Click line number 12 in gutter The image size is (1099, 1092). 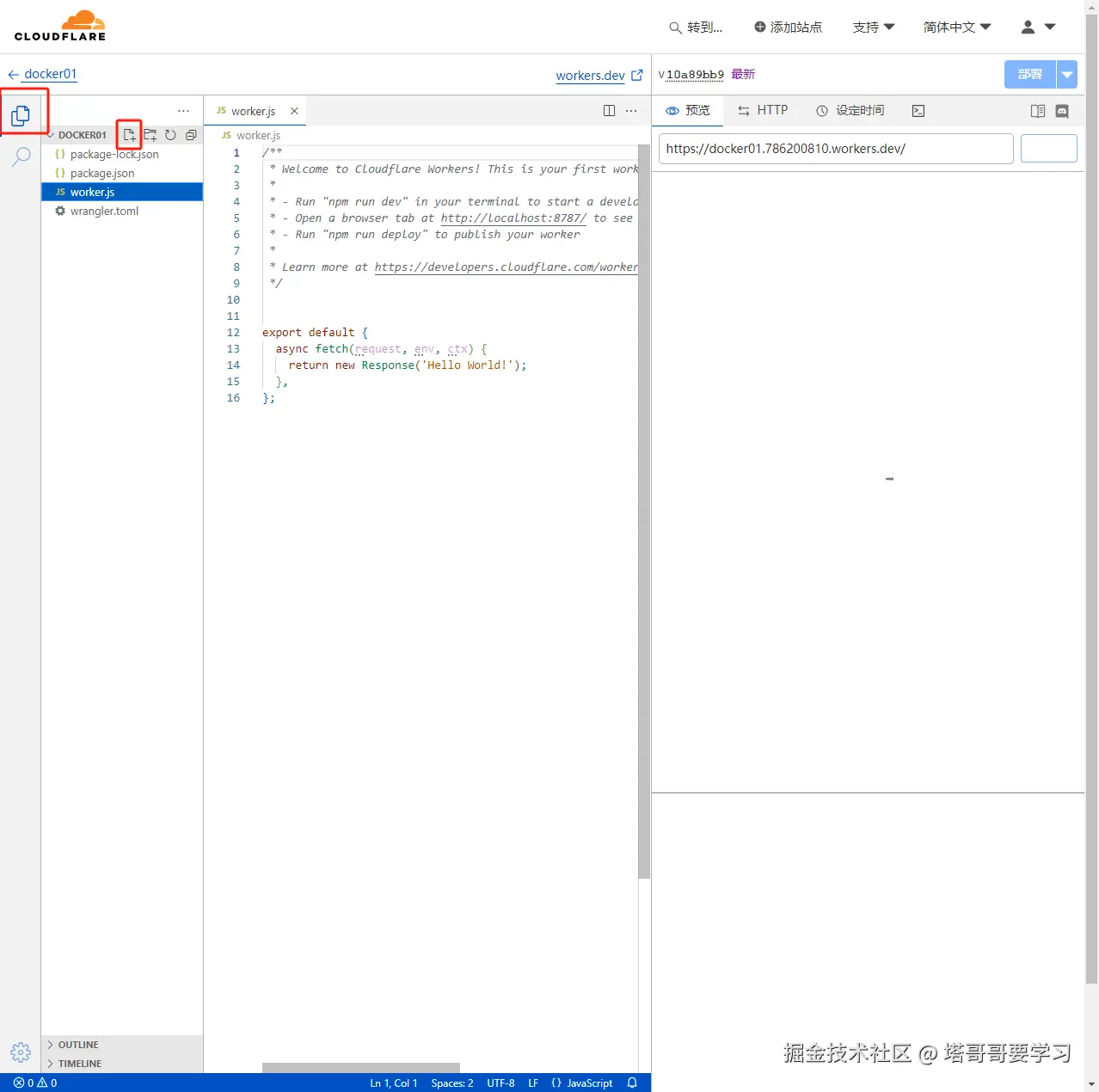[233, 333]
